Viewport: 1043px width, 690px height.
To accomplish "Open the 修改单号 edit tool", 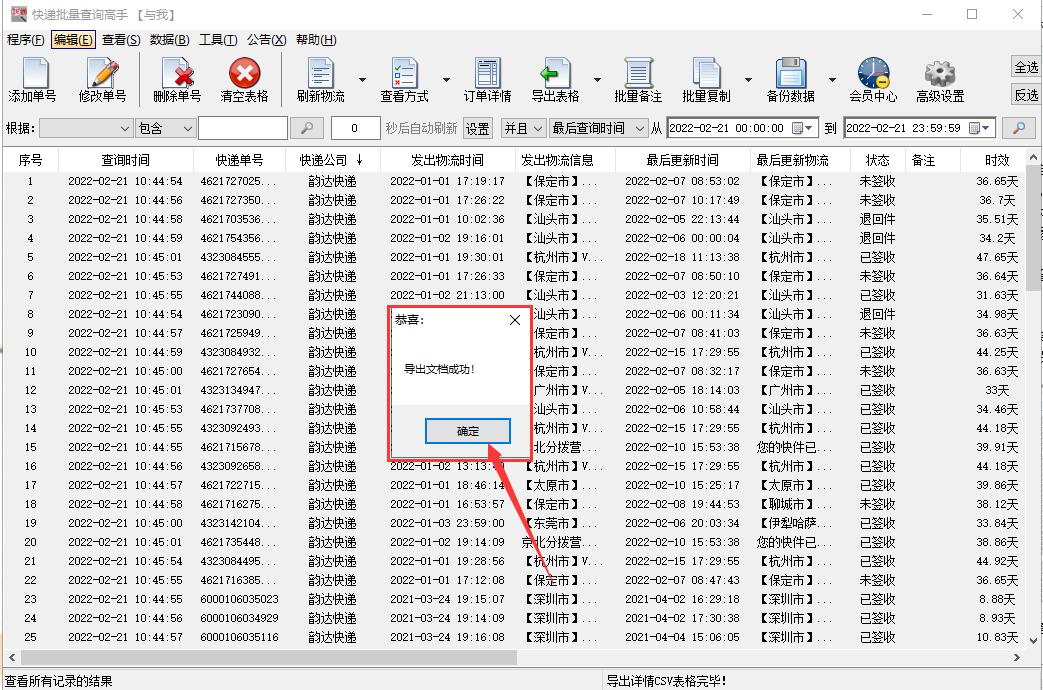I will pos(102,79).
